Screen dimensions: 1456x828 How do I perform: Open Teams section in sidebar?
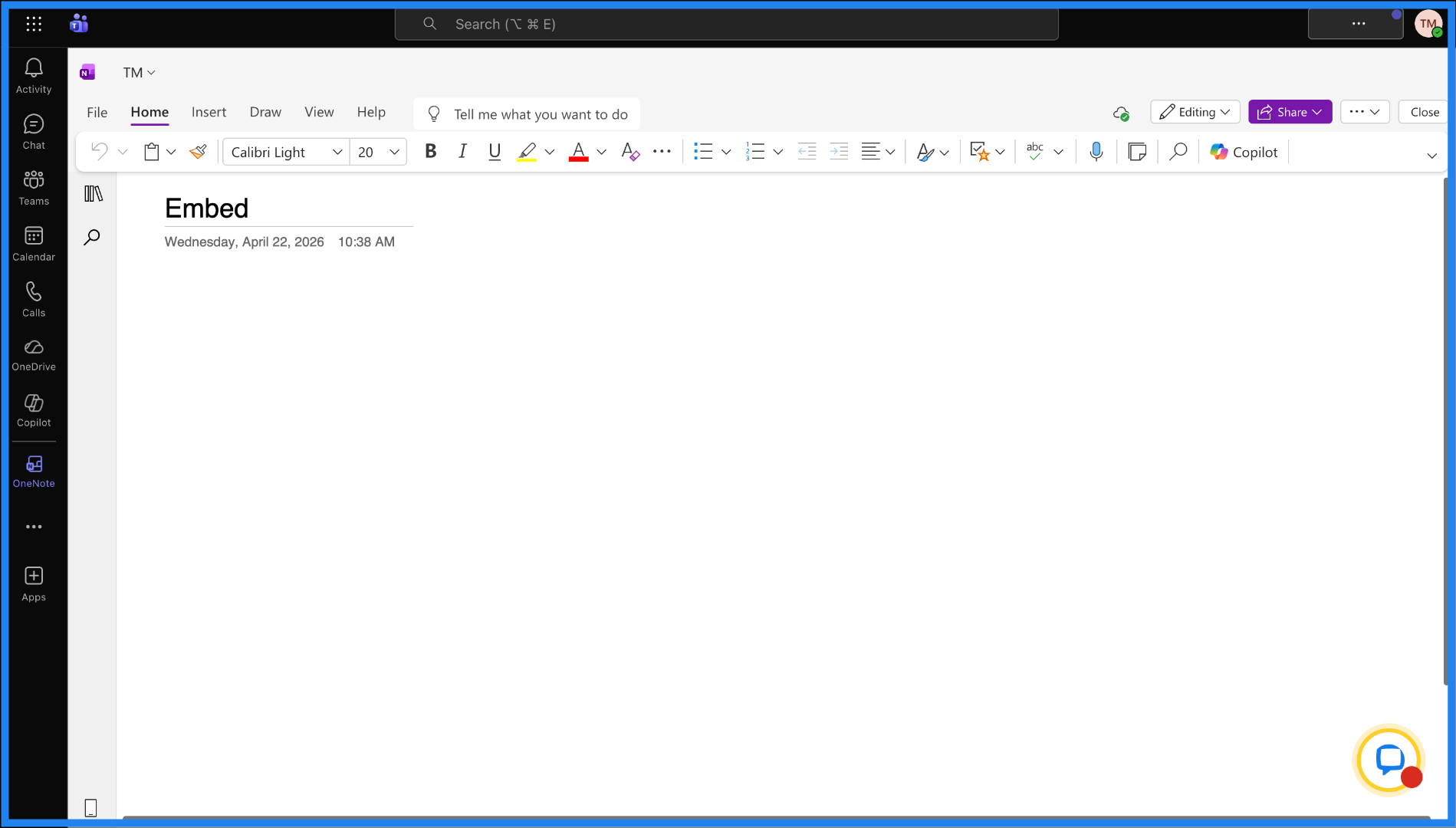[34, 188]
